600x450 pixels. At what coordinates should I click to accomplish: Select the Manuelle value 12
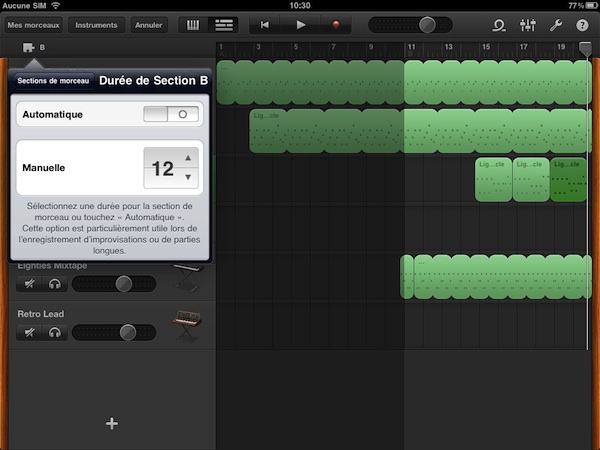click(x=163, y=168)
